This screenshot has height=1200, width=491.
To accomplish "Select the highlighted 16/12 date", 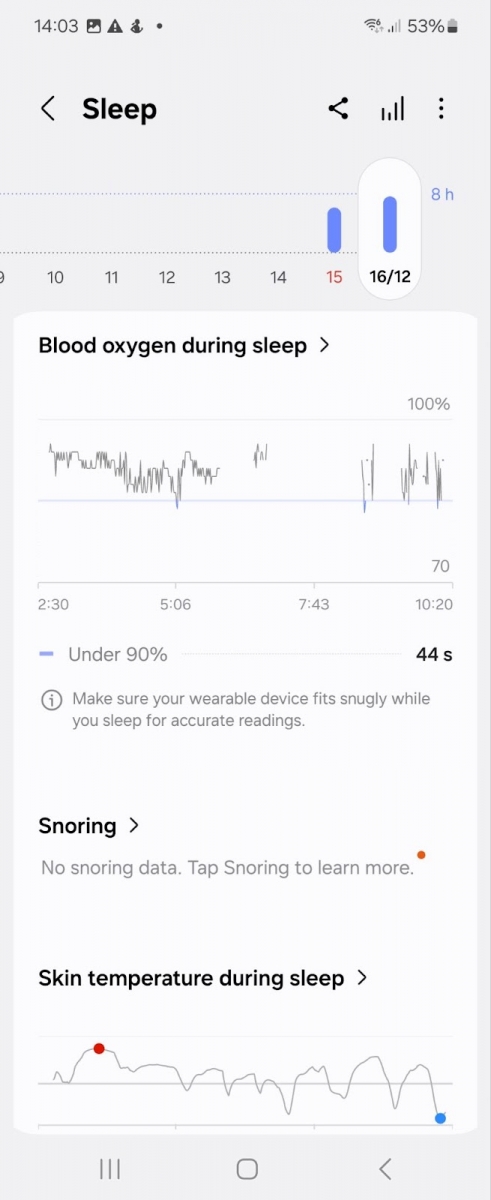I will (390, 277).
